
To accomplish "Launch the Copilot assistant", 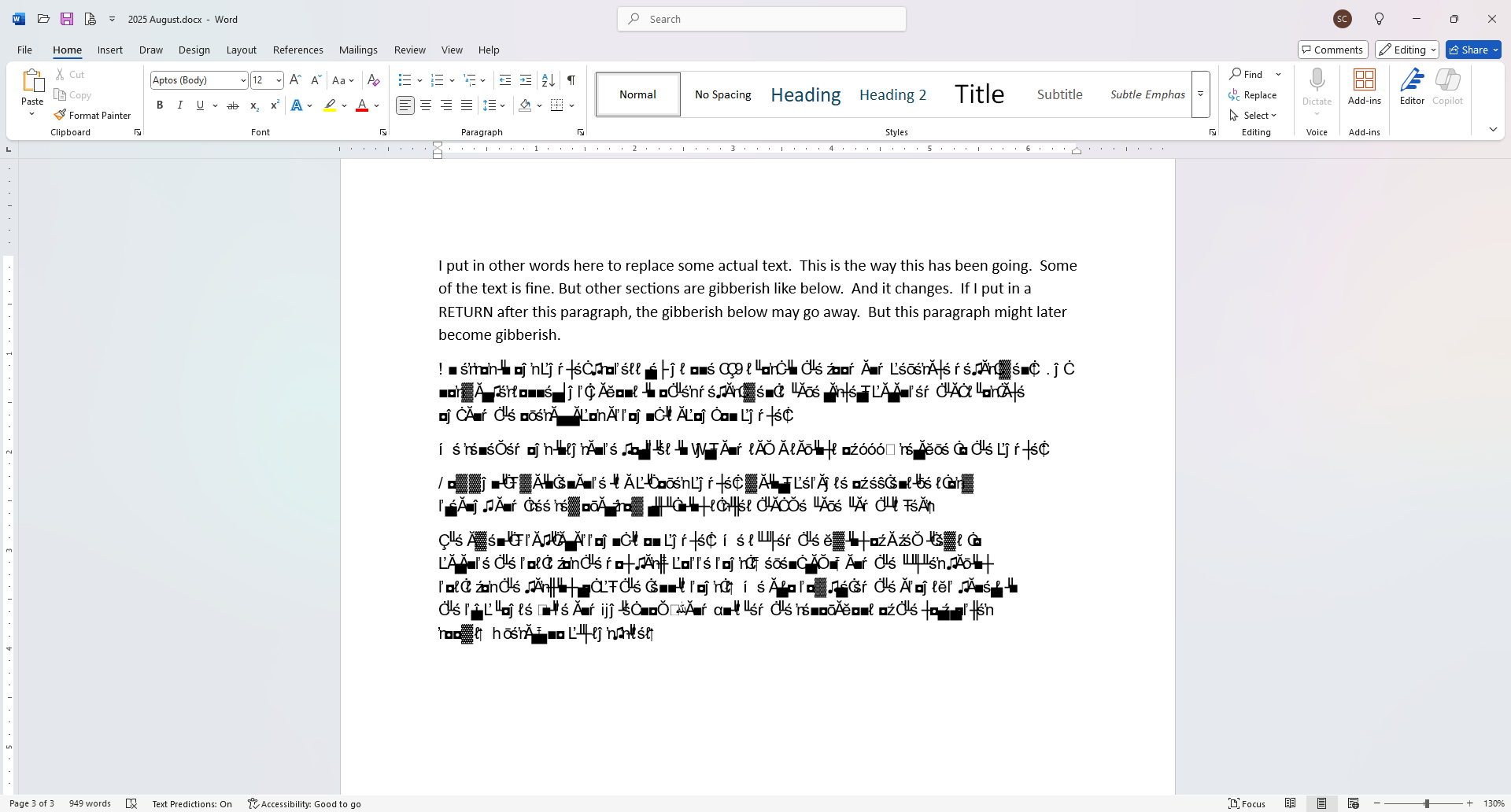I will click(x=1448, y=87).
